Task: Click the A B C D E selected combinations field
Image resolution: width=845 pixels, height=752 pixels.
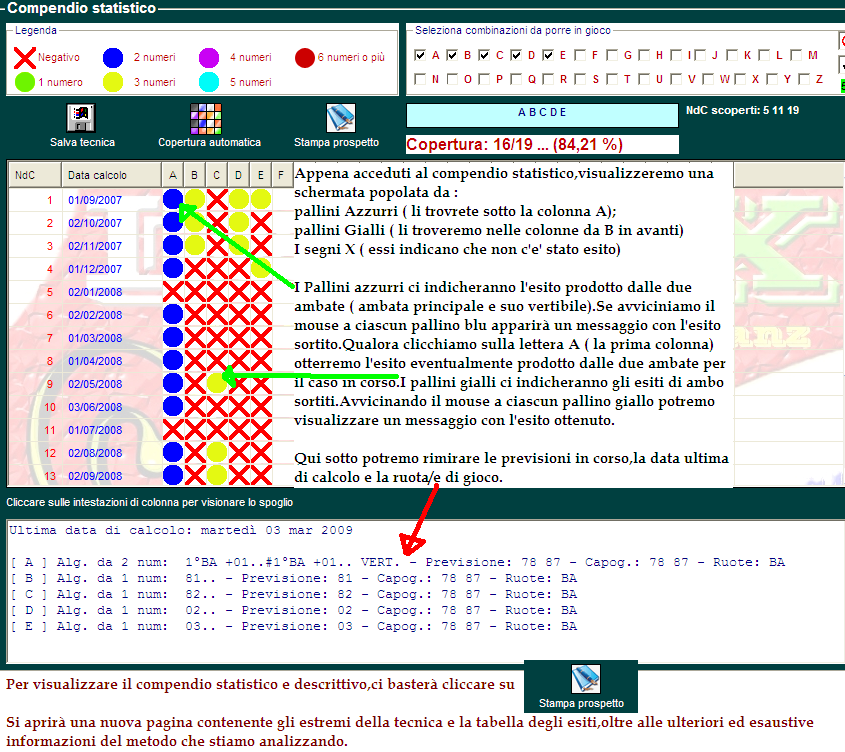Action: pos(542,115)
